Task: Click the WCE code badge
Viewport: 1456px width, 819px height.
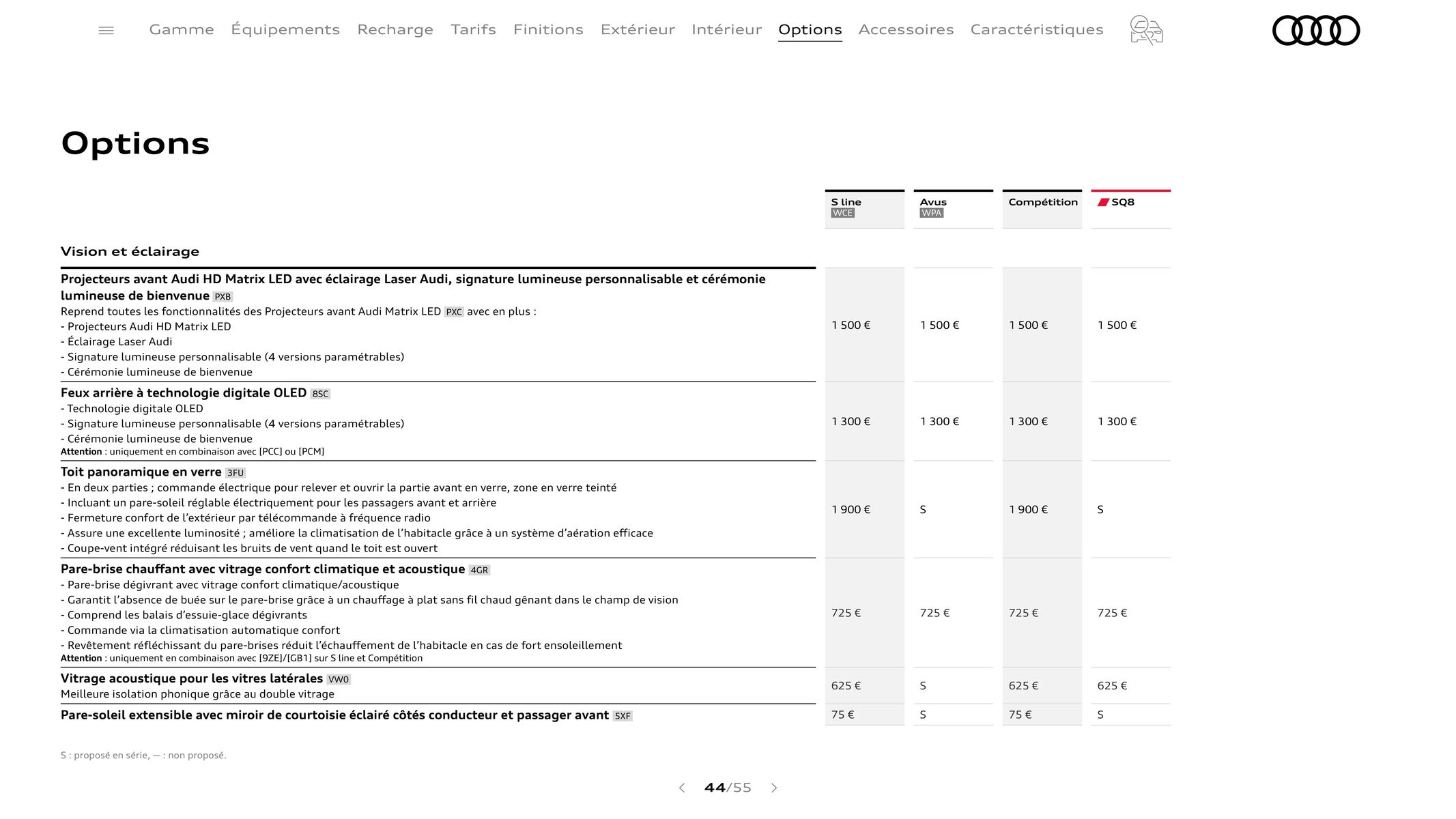Action: point(842,213)
